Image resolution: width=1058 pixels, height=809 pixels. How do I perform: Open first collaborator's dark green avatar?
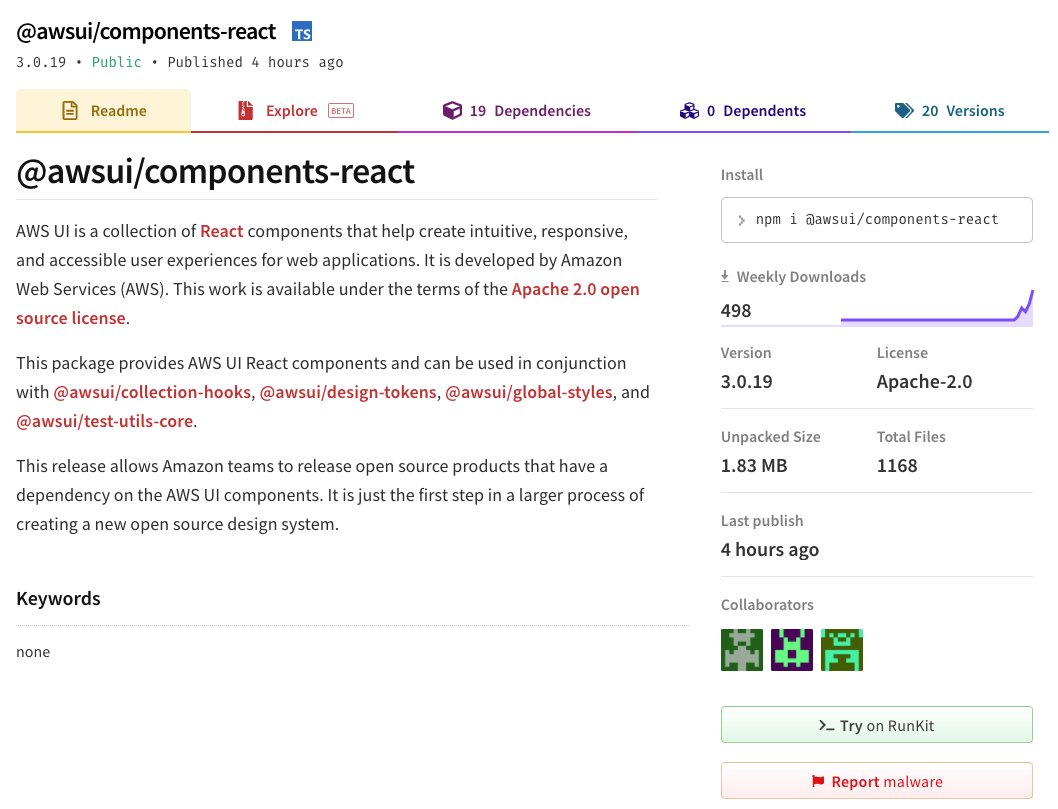pyautogui.click(x=742, y=650)
